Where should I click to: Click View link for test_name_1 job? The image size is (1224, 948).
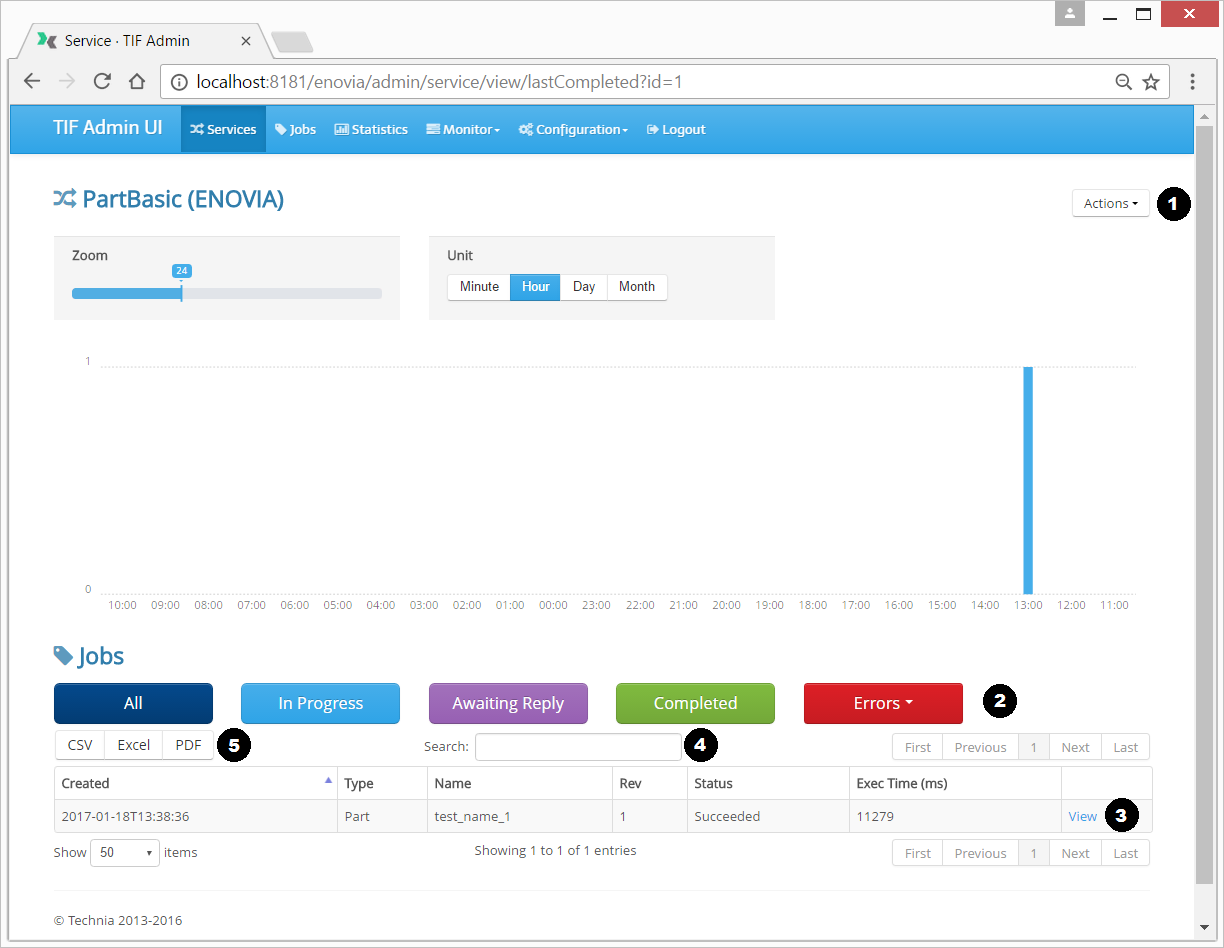(x=1082, y=817)
